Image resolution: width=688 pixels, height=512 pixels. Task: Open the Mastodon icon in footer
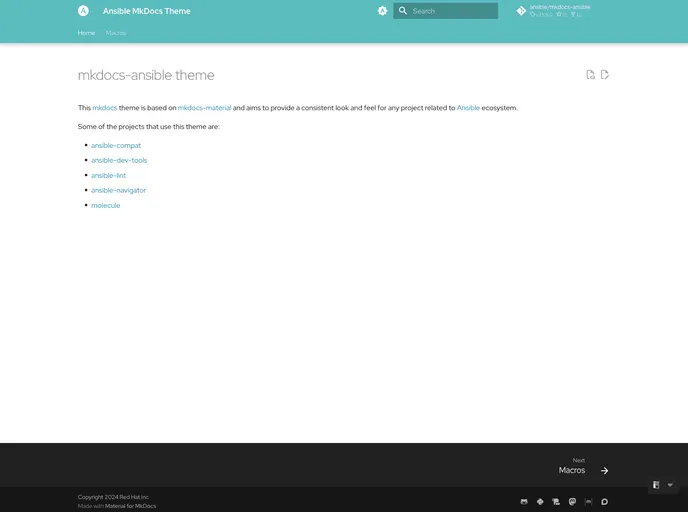point(572,501)
